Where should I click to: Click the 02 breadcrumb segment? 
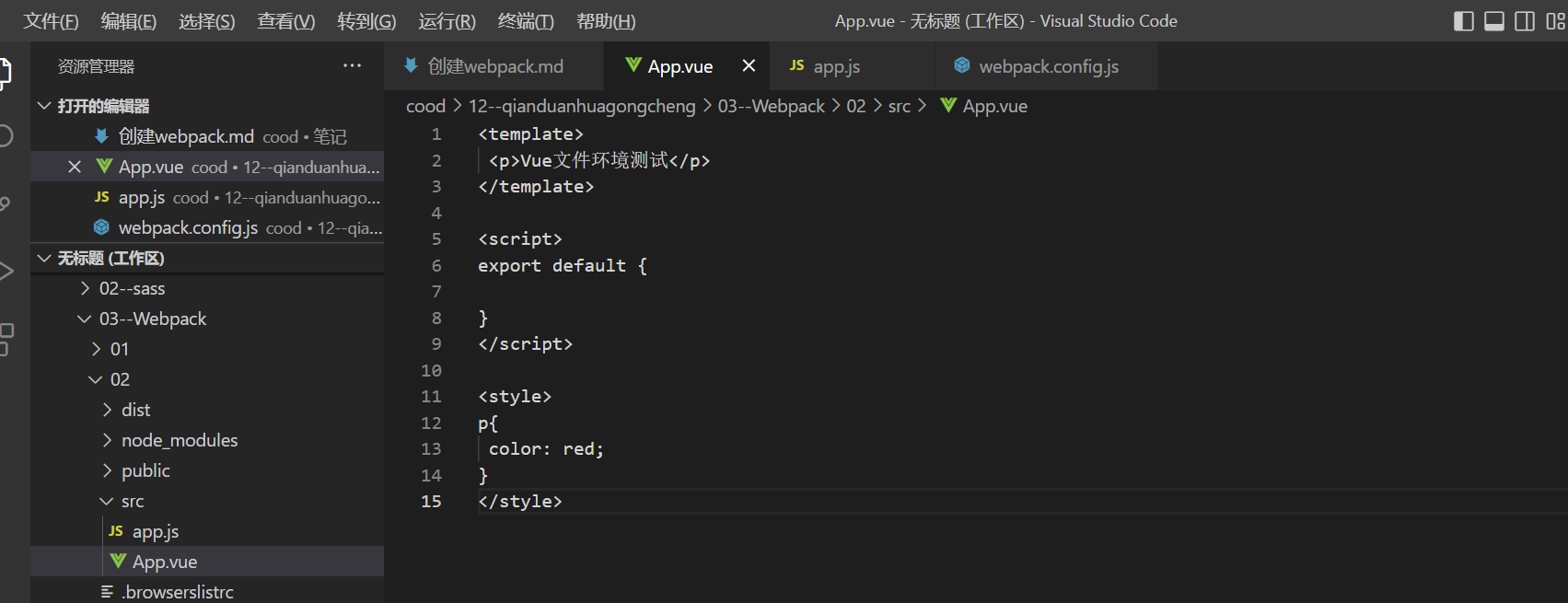click(856, 106)
